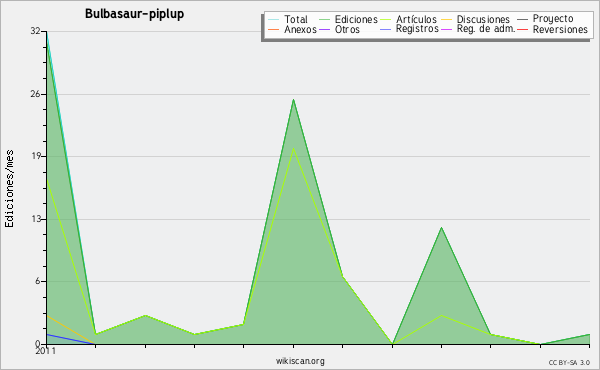Click the highest middle peak of the Ediciones line
This screenshot has width=600, height=370.
click(x=293, y=99)
